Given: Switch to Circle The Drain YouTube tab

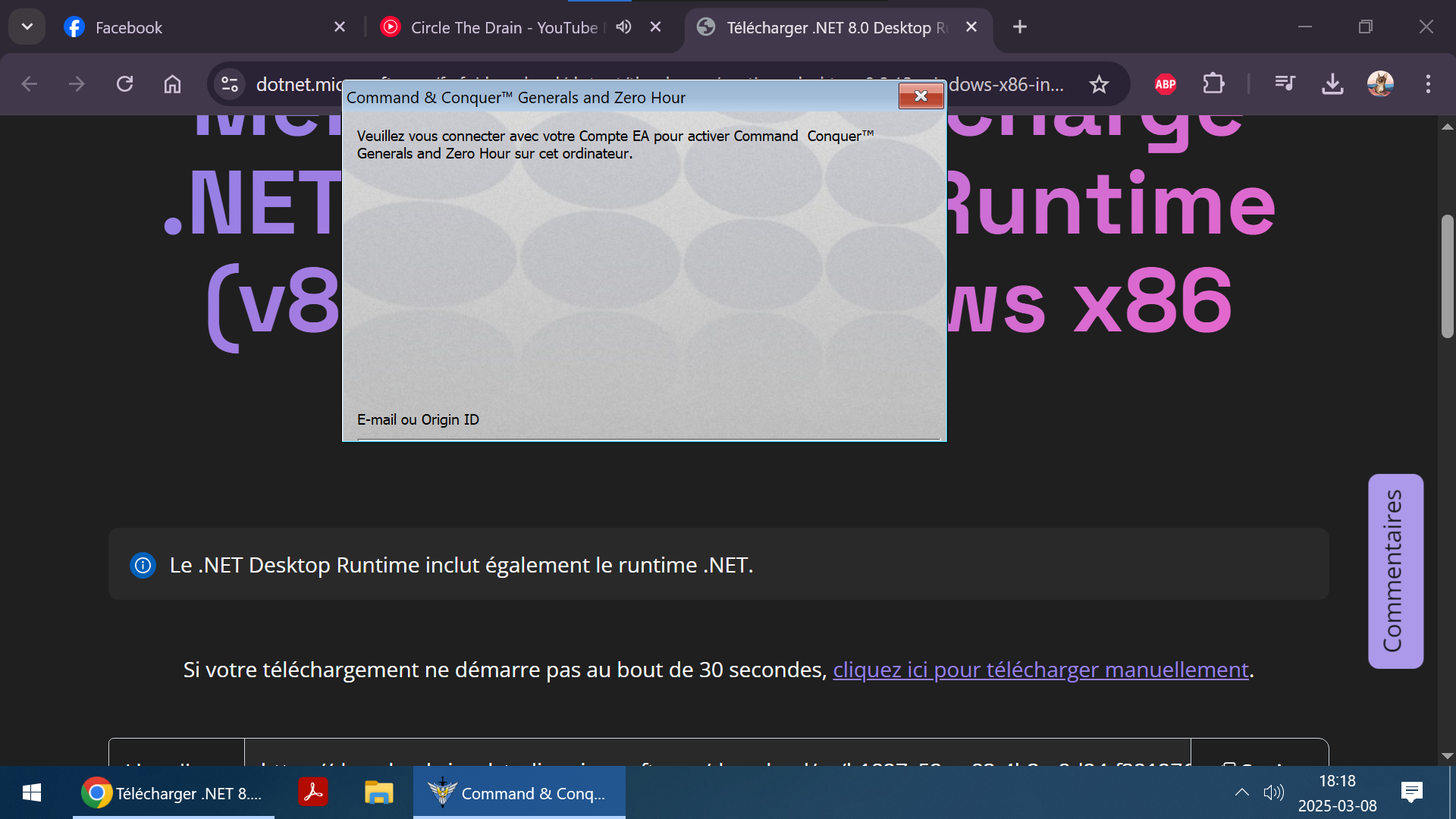Looking at the screenshot, I should pyautogui.click(x=504, y=28).
